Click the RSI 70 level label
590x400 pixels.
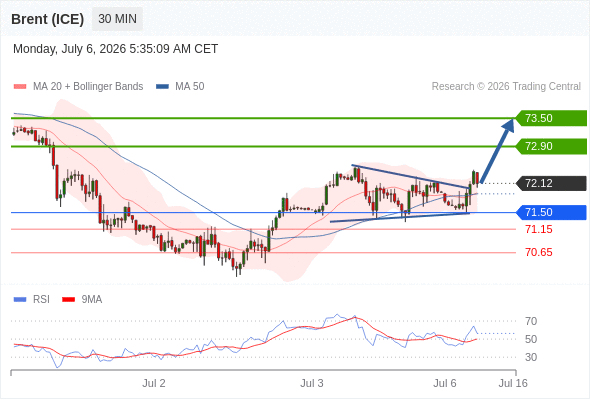coord(531,321)
